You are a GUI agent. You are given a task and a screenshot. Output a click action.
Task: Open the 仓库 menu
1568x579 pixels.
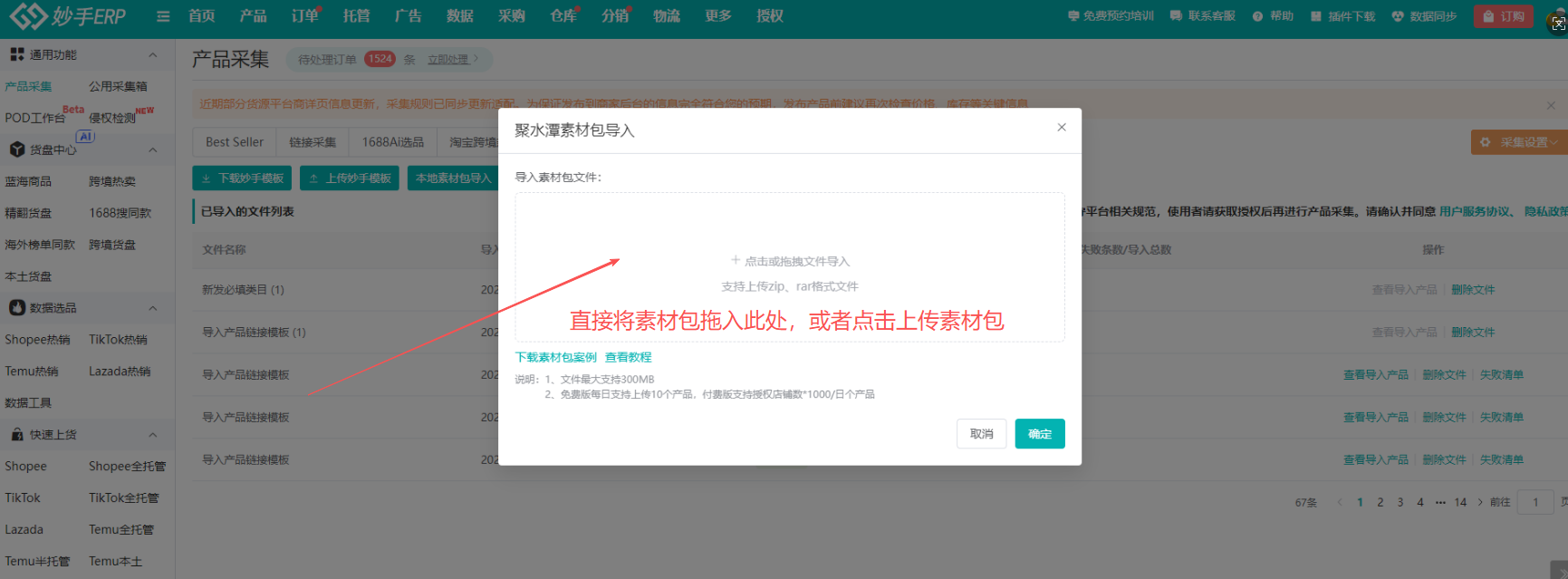click(563, 16)
